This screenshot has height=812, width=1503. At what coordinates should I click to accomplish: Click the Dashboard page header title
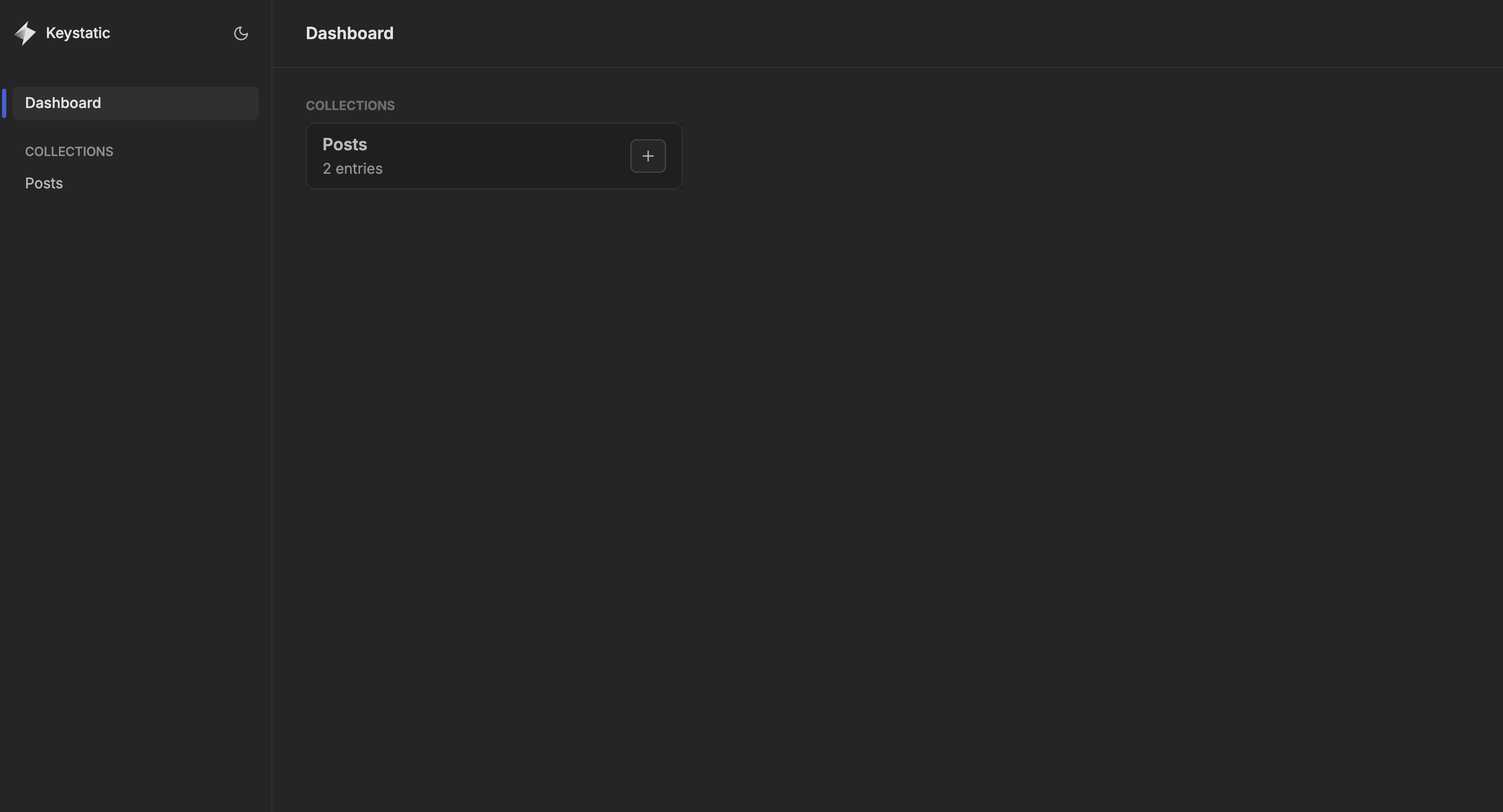coord(350,33)
